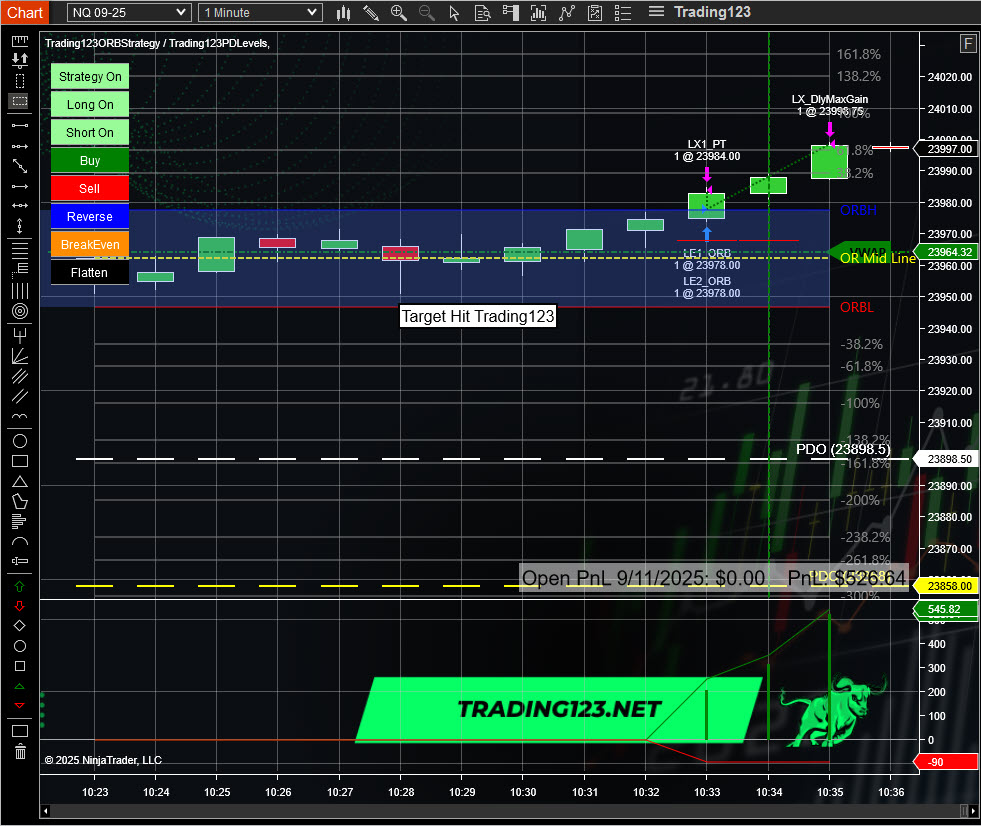Select the Line drawing tool
Viewport: 981px width, 826px height.
click(x=19, y=126)
